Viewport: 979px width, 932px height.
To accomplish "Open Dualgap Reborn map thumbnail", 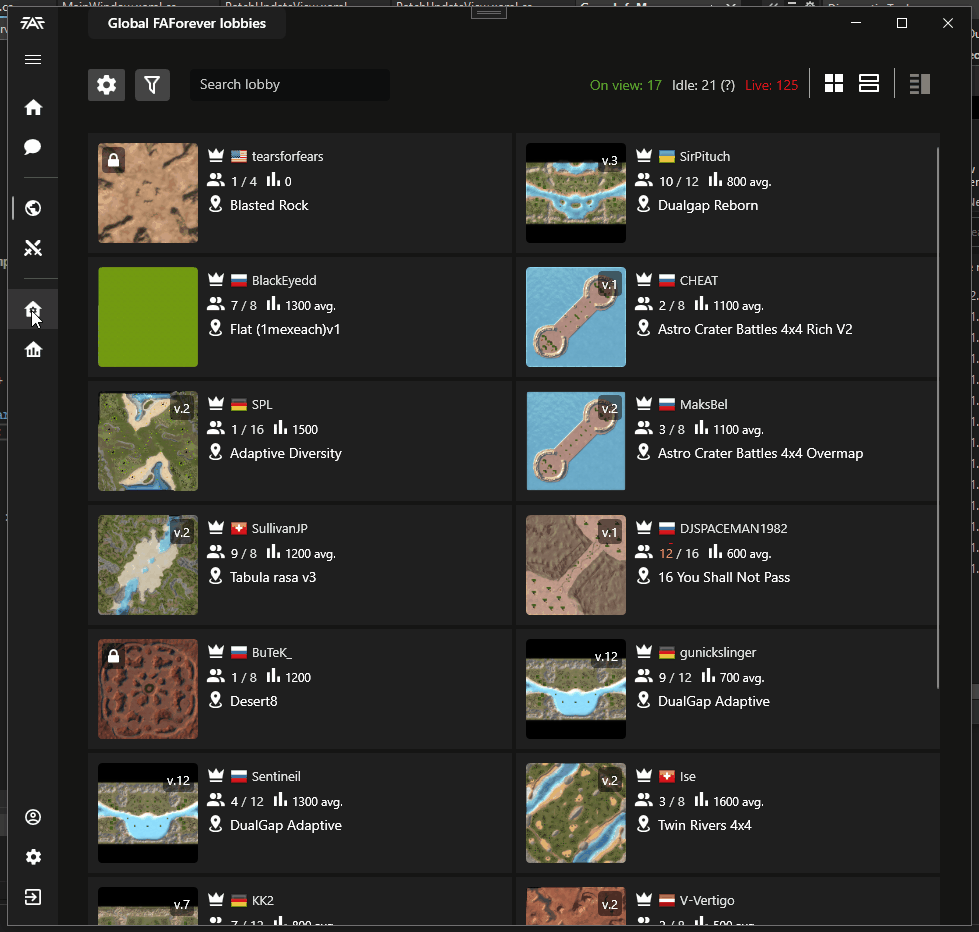I will (576, 193).
